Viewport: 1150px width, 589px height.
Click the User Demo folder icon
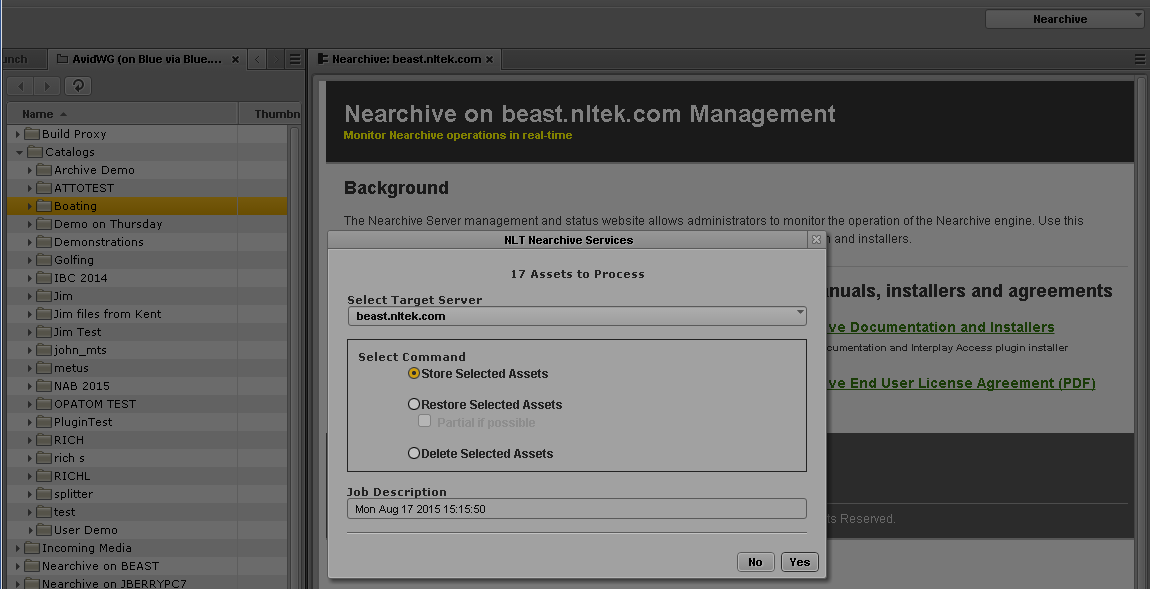pos(43,530)
